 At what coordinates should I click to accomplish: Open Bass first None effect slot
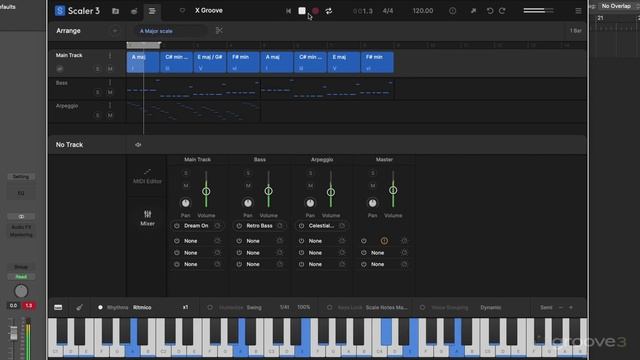253,241
